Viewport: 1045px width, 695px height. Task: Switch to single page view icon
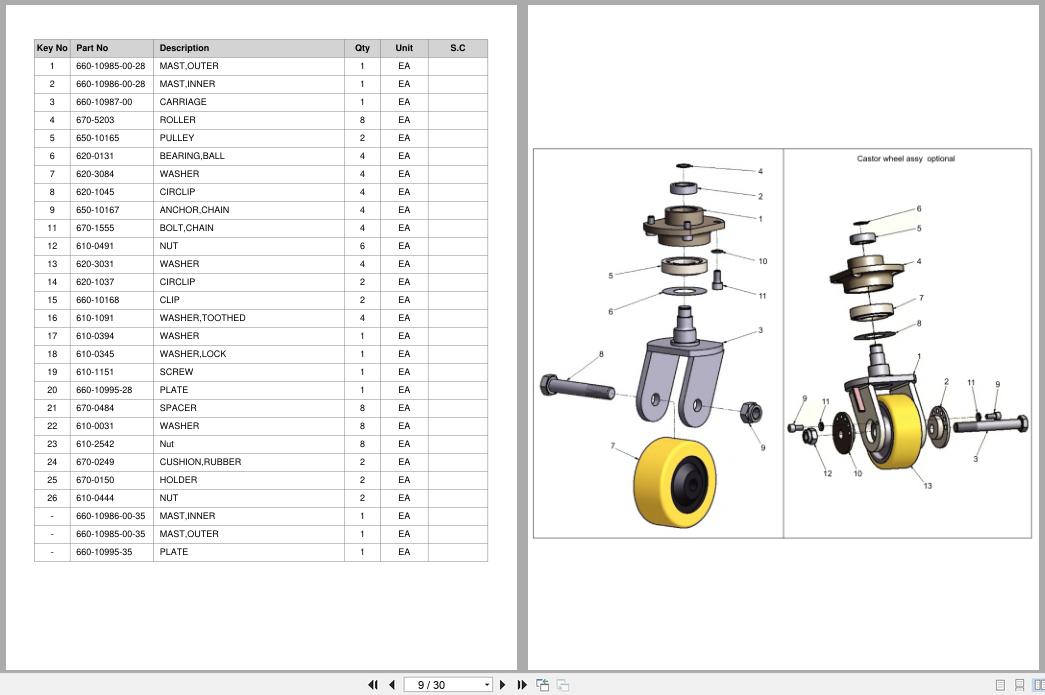(1000, 684)
